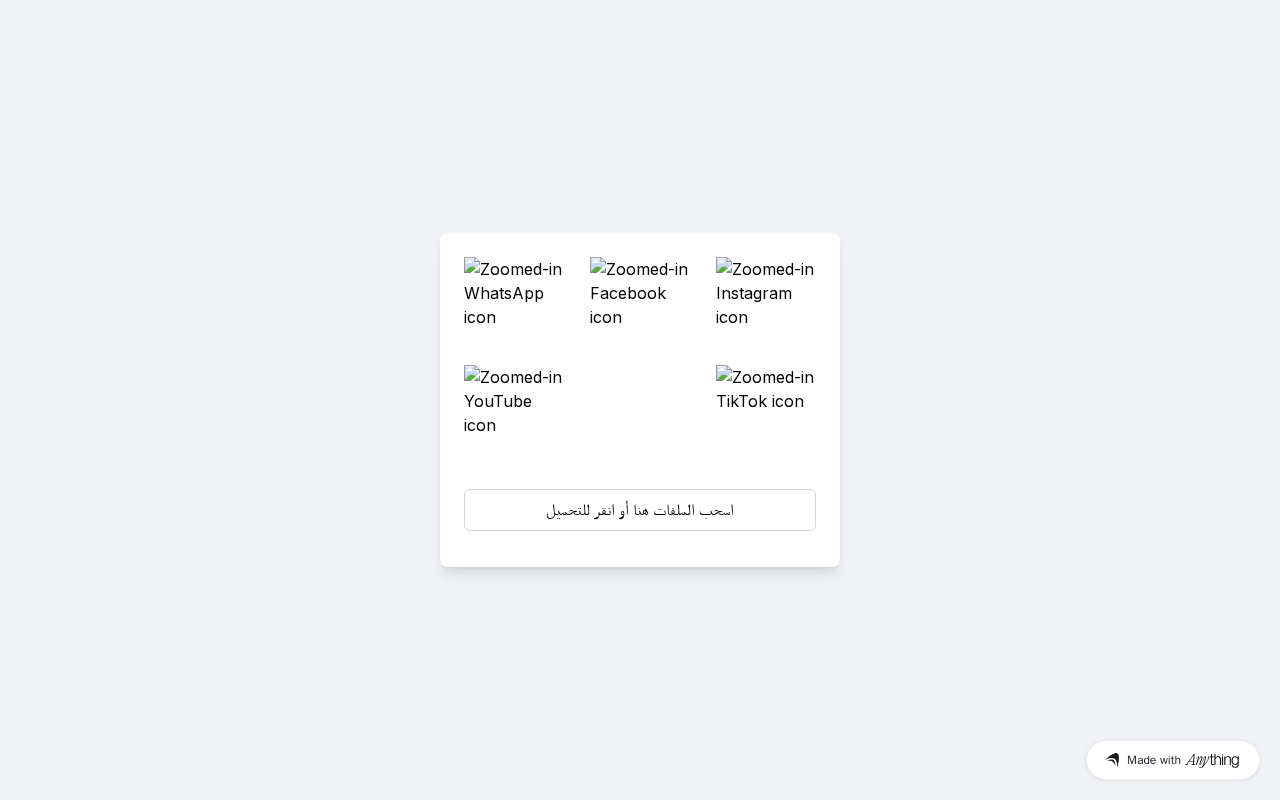Viewport: 1280px width, 800px height.
Task: Open the "Made with Anything" badge
Action: click(1172, 760)
